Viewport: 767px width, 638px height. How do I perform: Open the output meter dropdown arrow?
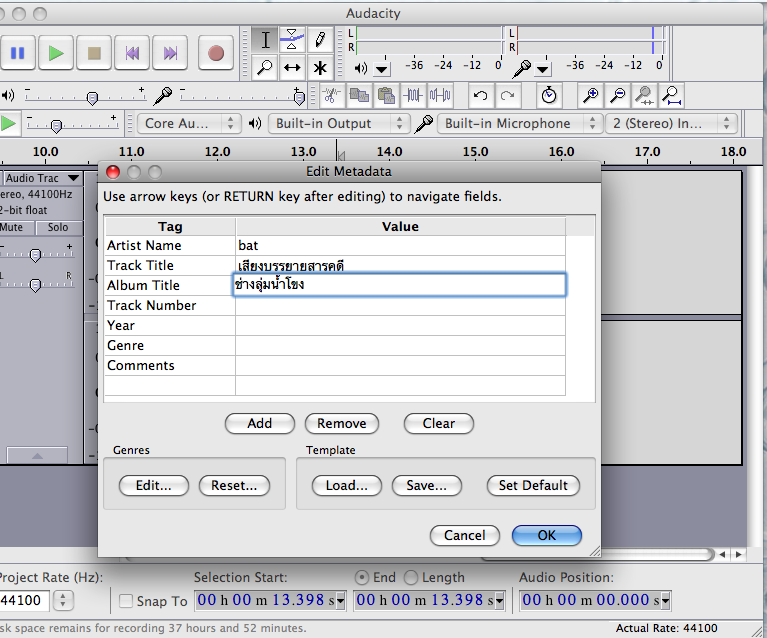[382, 69]
